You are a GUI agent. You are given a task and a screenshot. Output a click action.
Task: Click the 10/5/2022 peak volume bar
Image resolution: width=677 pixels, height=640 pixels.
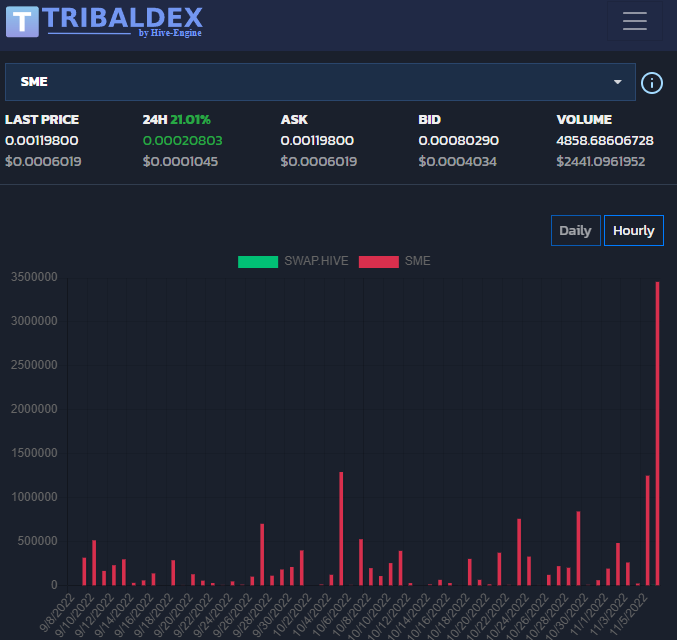click(x=341, y=529)
